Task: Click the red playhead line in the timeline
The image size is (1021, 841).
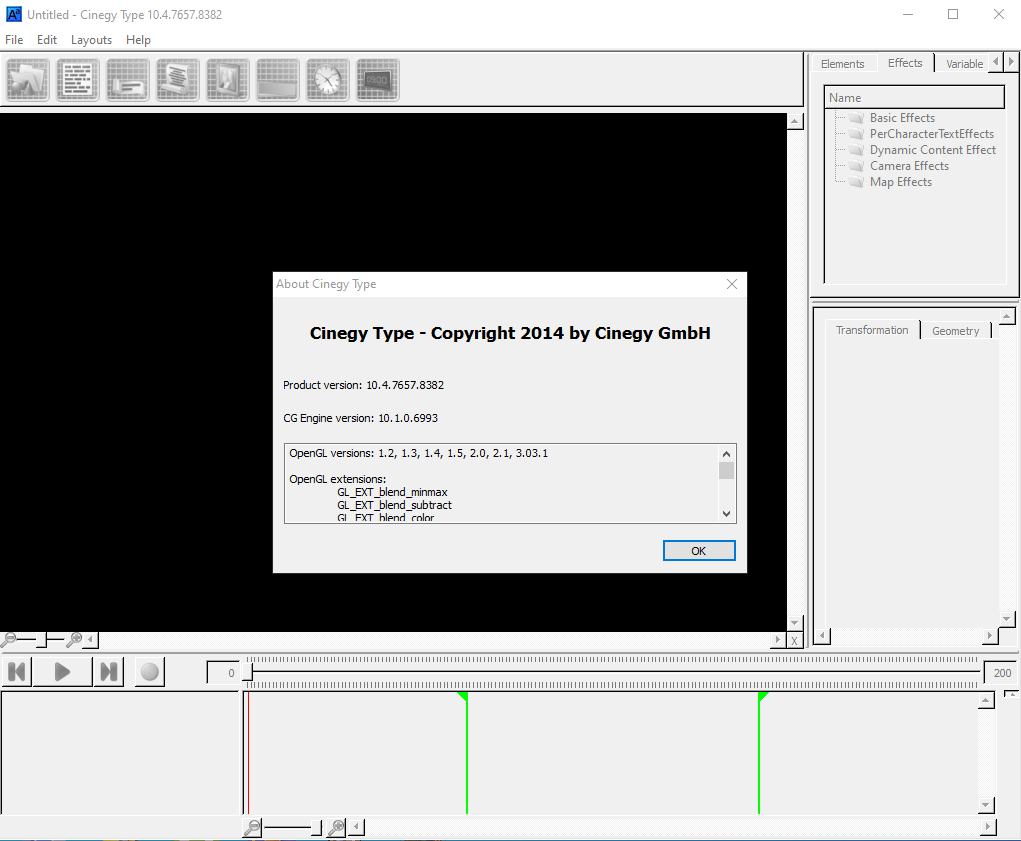Action: point(248,753)
